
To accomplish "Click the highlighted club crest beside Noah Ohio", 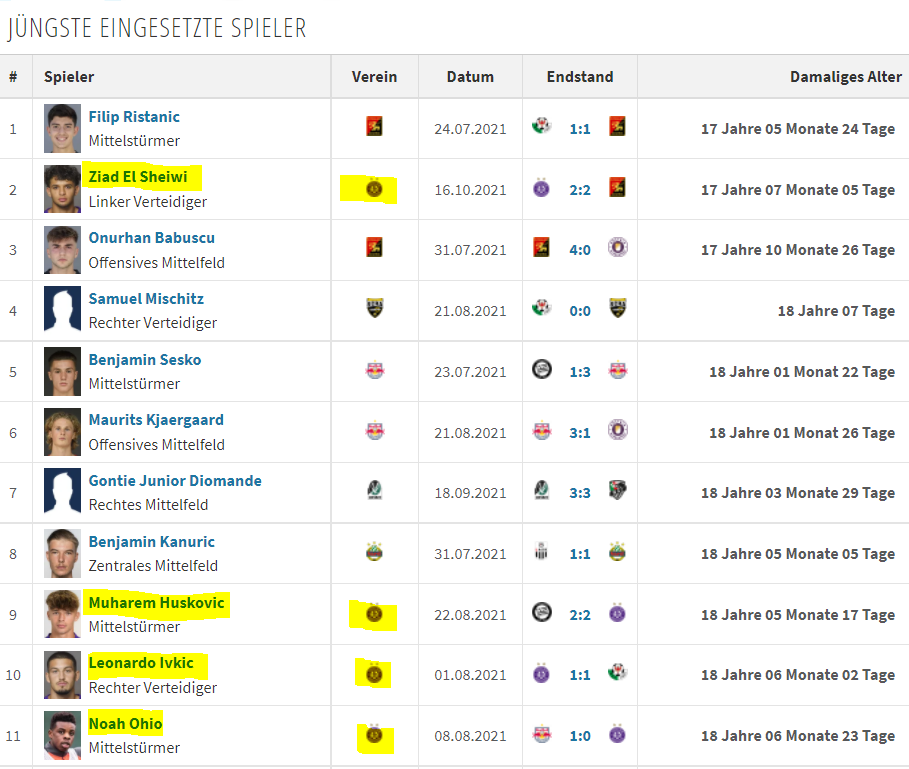I will [374, 735].
